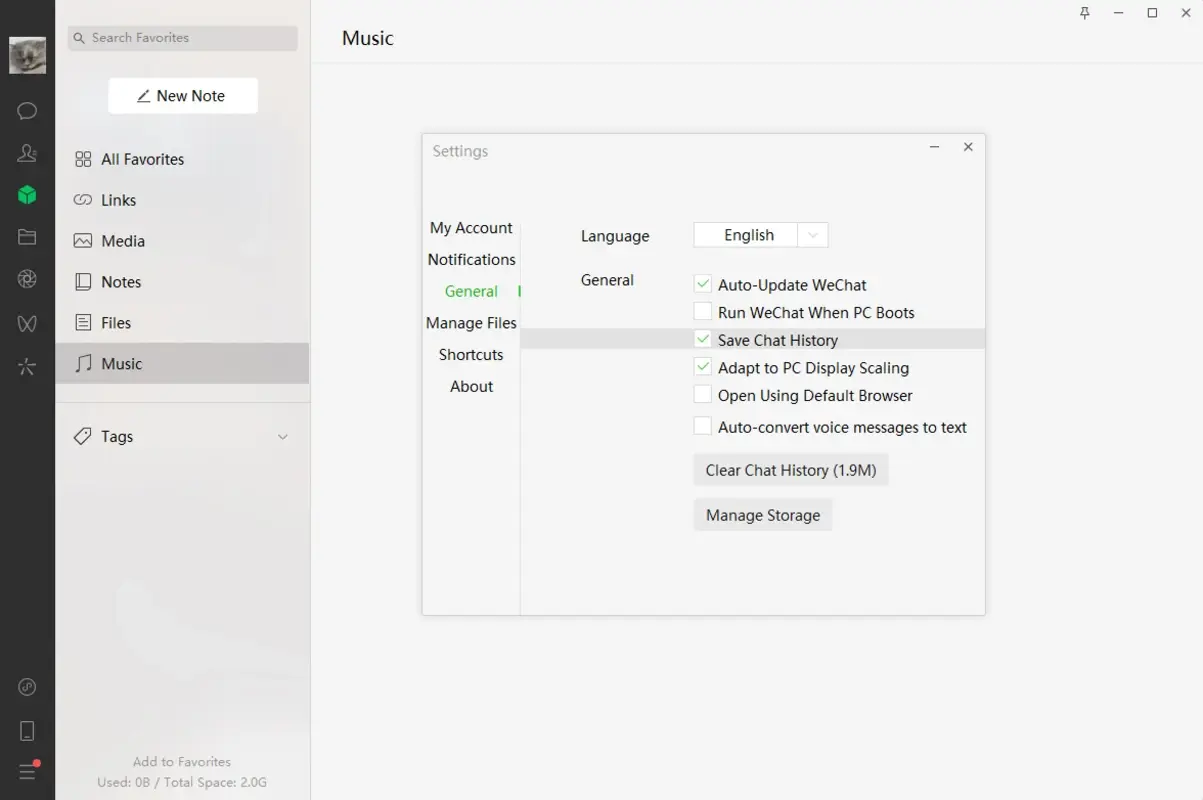Collapse the Tags section
1203x800 pixels.
pos(281,436)
